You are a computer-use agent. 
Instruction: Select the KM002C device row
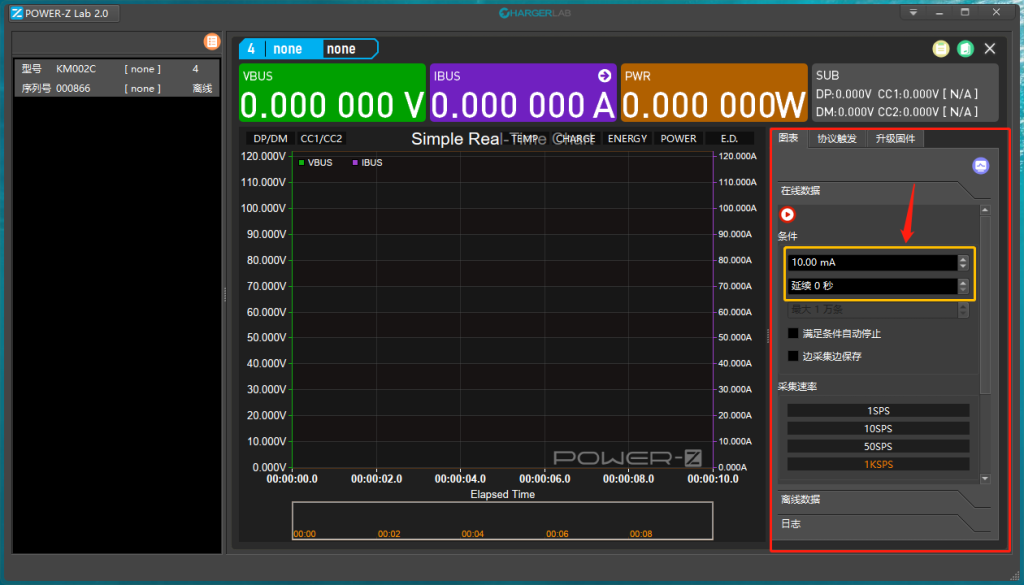117,69
